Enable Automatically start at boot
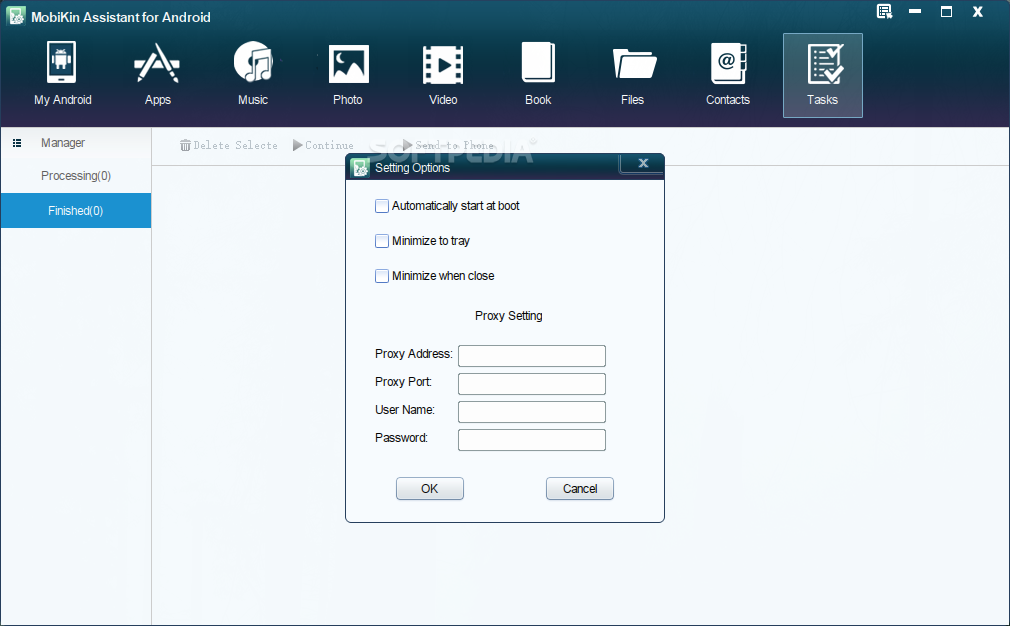Image resolution: width=1010 pixels, height=626 pixels. pos(382,206)
